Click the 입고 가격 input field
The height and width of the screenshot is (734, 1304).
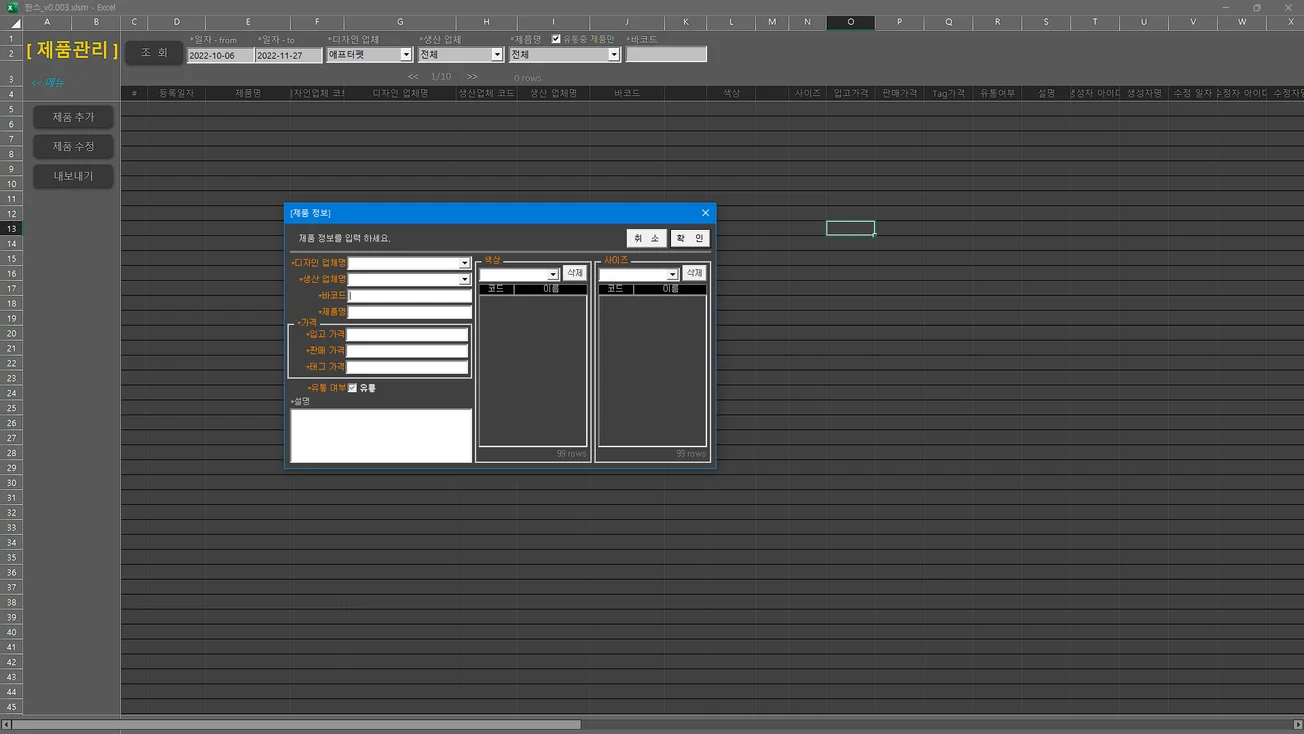pos(407,335)
